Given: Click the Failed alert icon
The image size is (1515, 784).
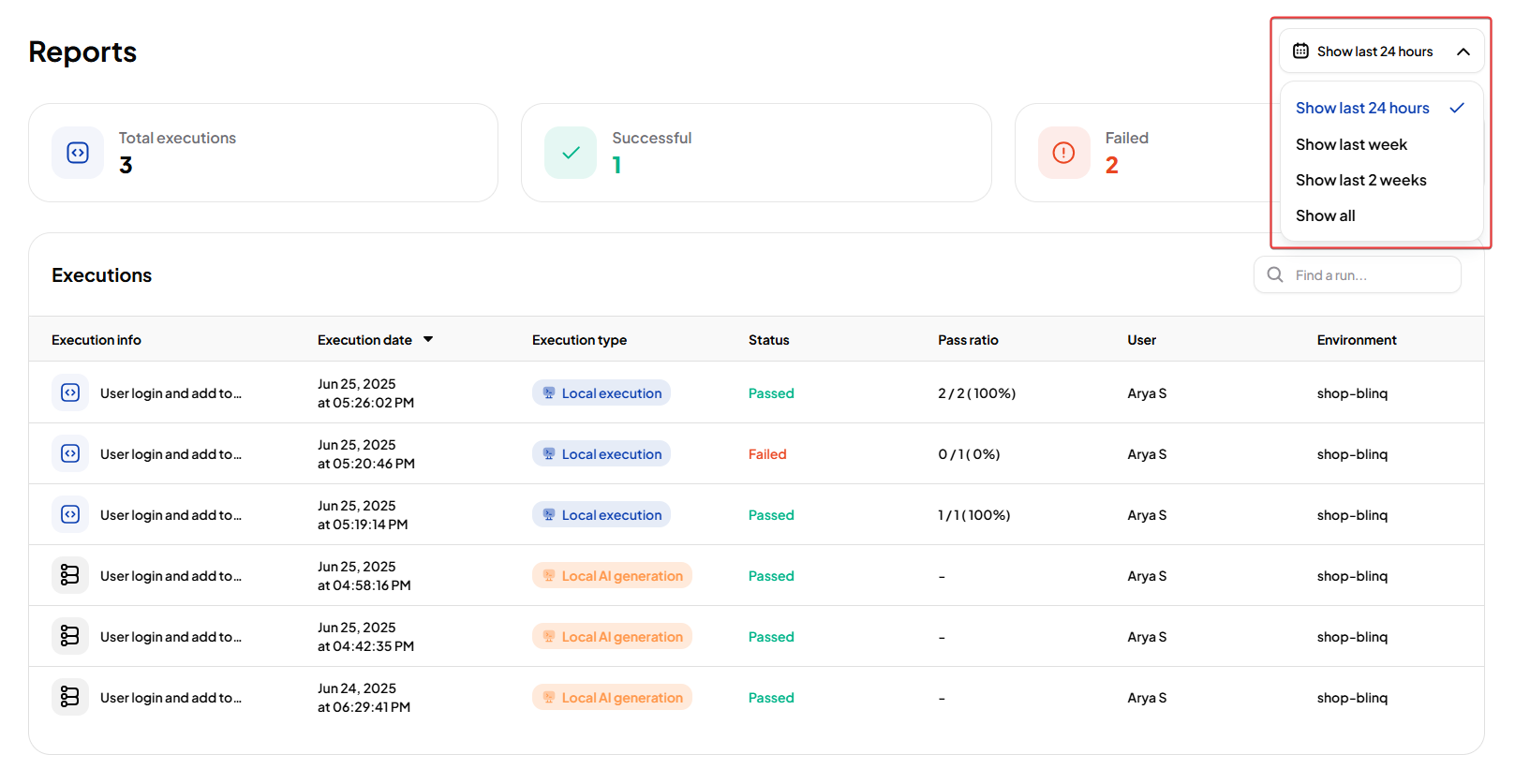Looking at the screenshot, I should [1063, 153].
